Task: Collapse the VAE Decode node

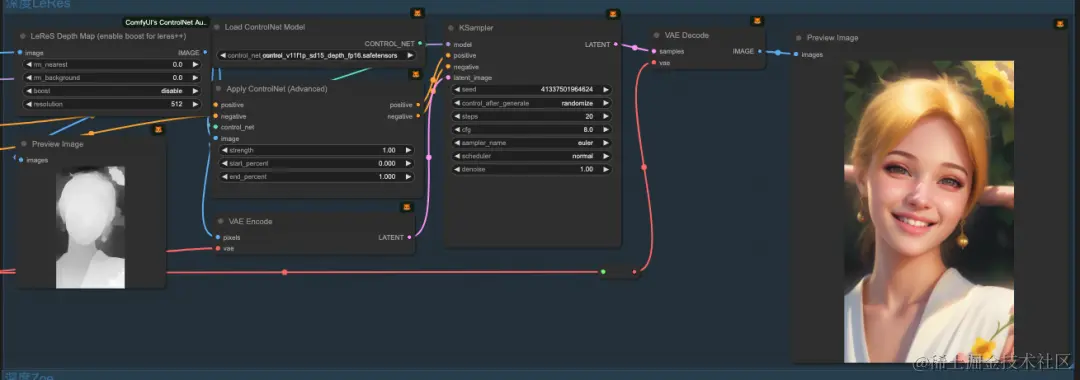Action: pos(656,35)
